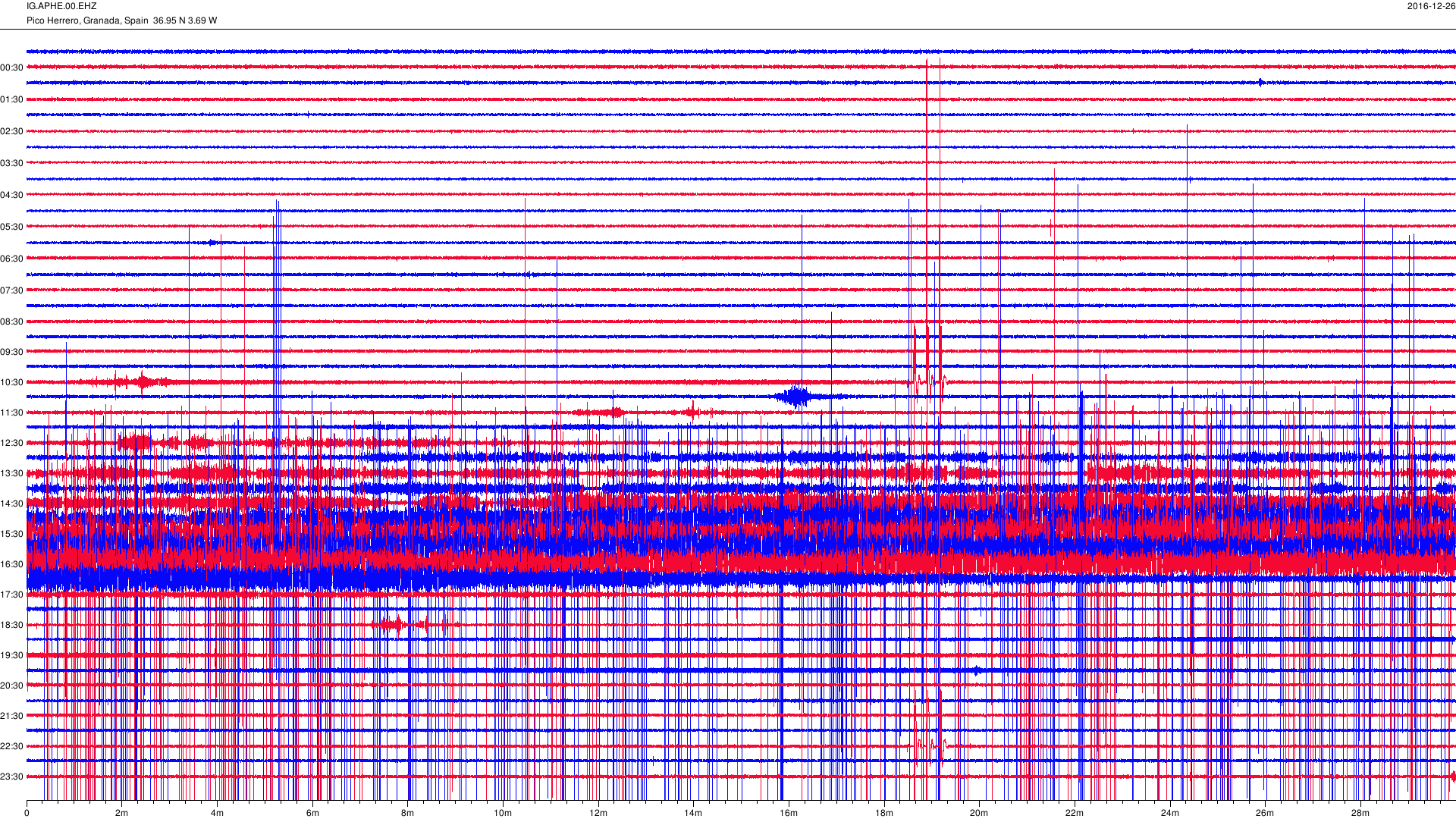The height and width of the screenshot is (819, 1456).
Task: Click the 16m axis tick label
Action: point(789,813)
